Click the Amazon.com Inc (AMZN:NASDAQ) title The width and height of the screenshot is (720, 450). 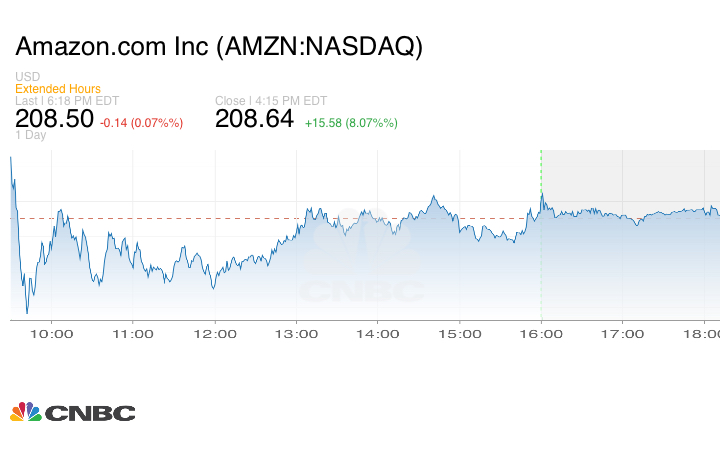[219, 47]
